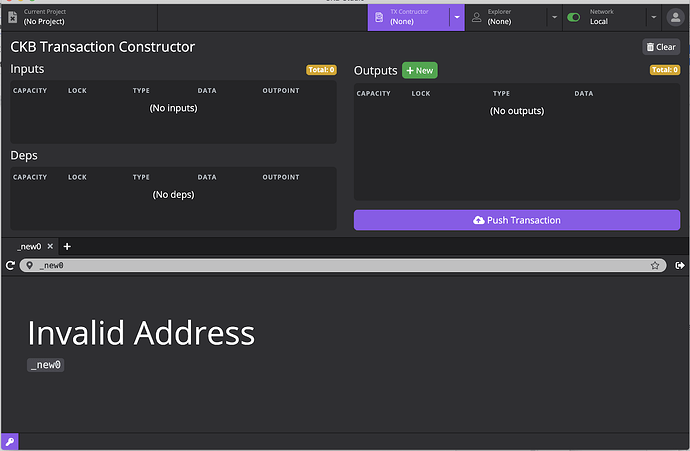Click the Invalid Address heading
This screenshot has height=451, width=690.
pos(141,333)
